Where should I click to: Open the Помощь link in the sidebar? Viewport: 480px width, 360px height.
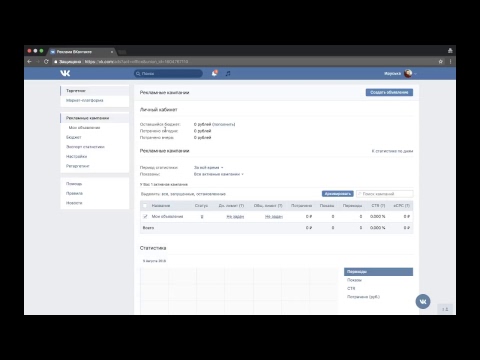click(x=74, y=184)
